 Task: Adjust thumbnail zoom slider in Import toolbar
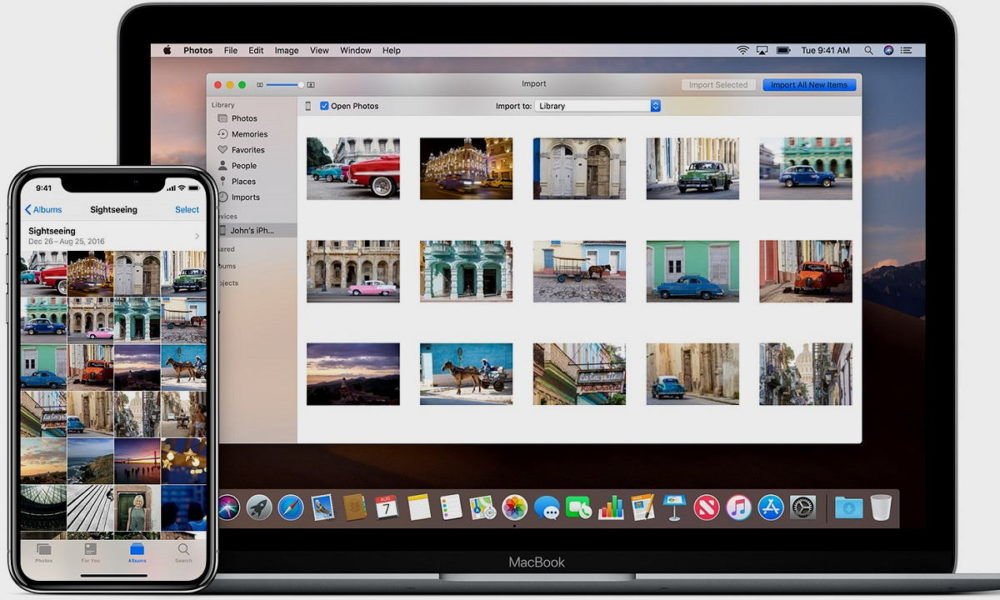click(x=284, y=85)
